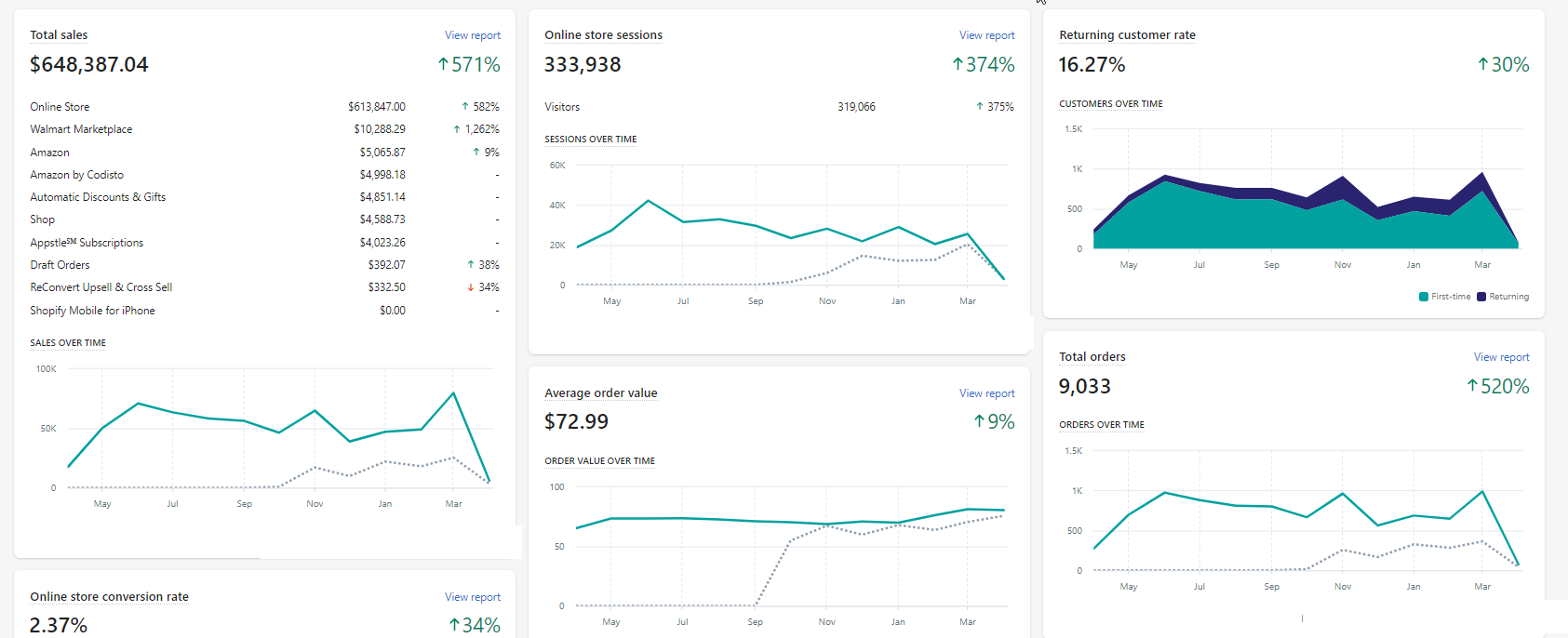
Task: Click the 374% sessions growth indicator
Action: [984, 64]
